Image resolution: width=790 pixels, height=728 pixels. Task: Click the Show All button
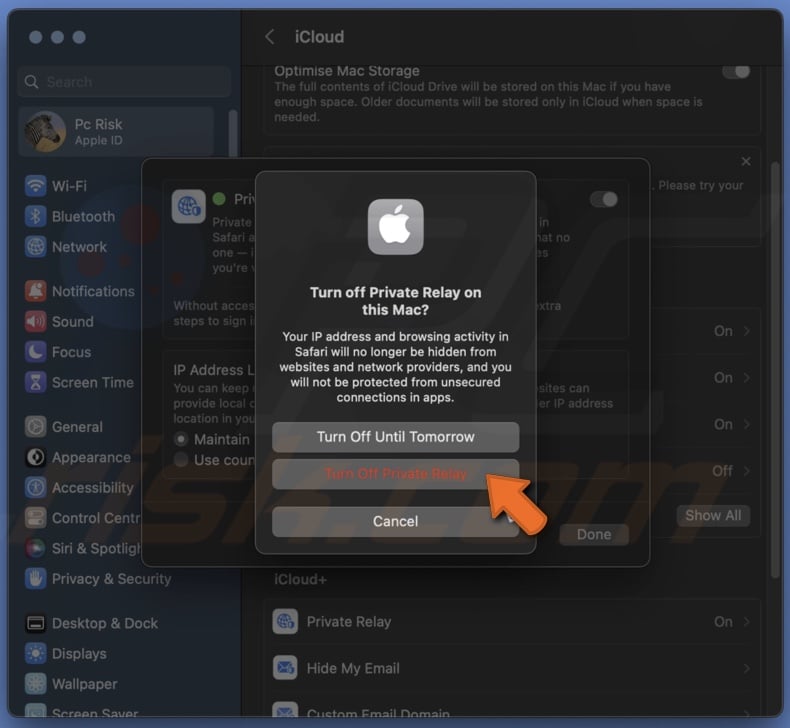coord(713,515)
